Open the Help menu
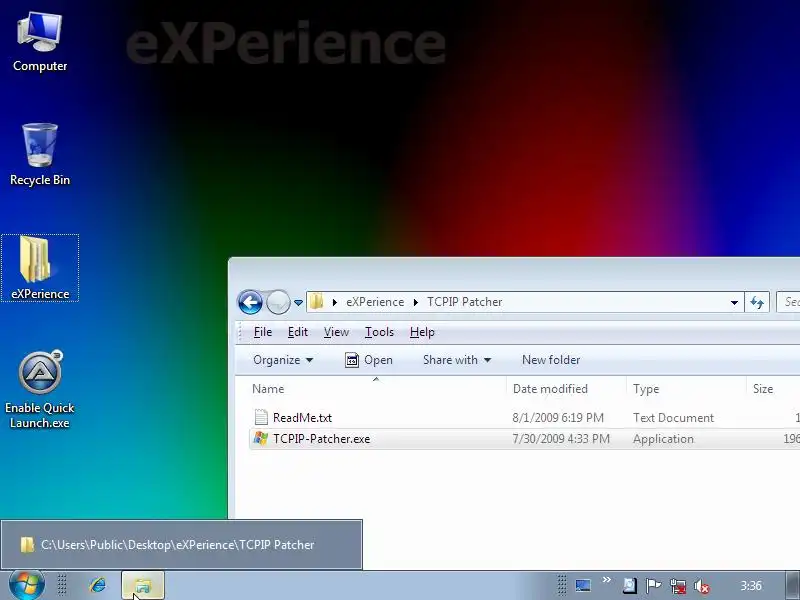 click(422, 332)
